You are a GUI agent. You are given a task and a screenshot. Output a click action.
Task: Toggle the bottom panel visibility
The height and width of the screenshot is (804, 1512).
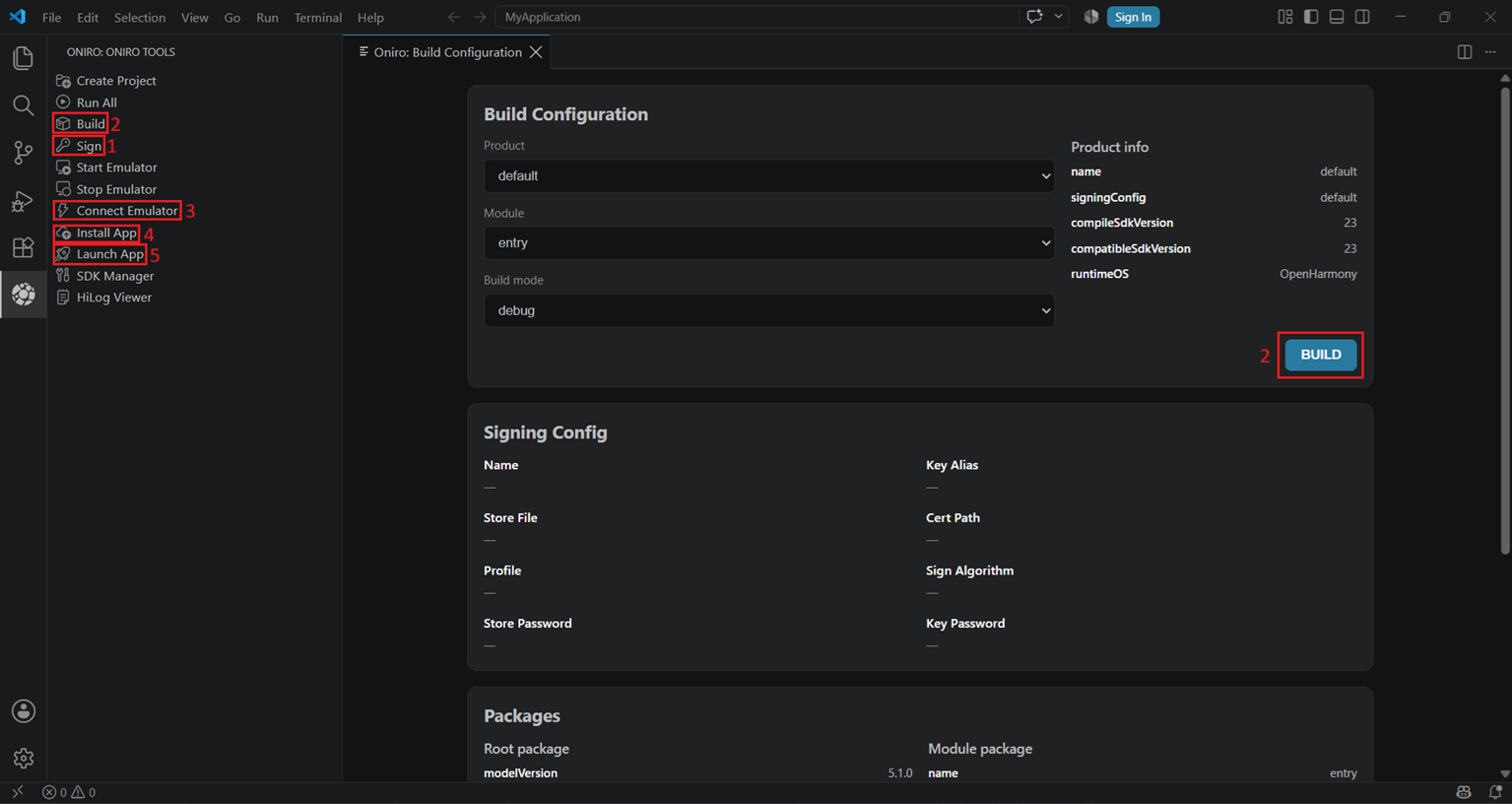coord(1337,17)
